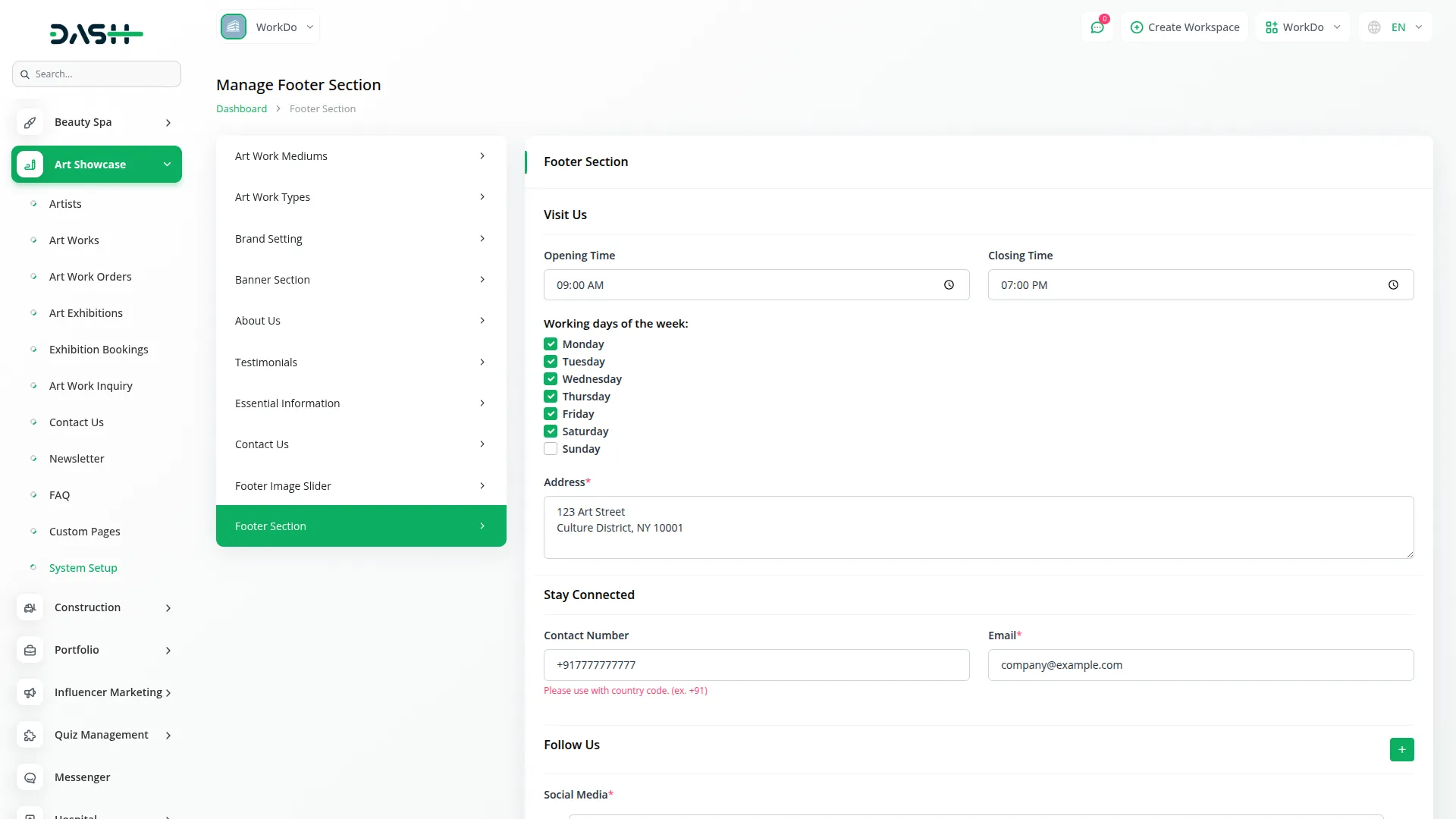
Task: Click into the Contact Number field
Action: 756,665
